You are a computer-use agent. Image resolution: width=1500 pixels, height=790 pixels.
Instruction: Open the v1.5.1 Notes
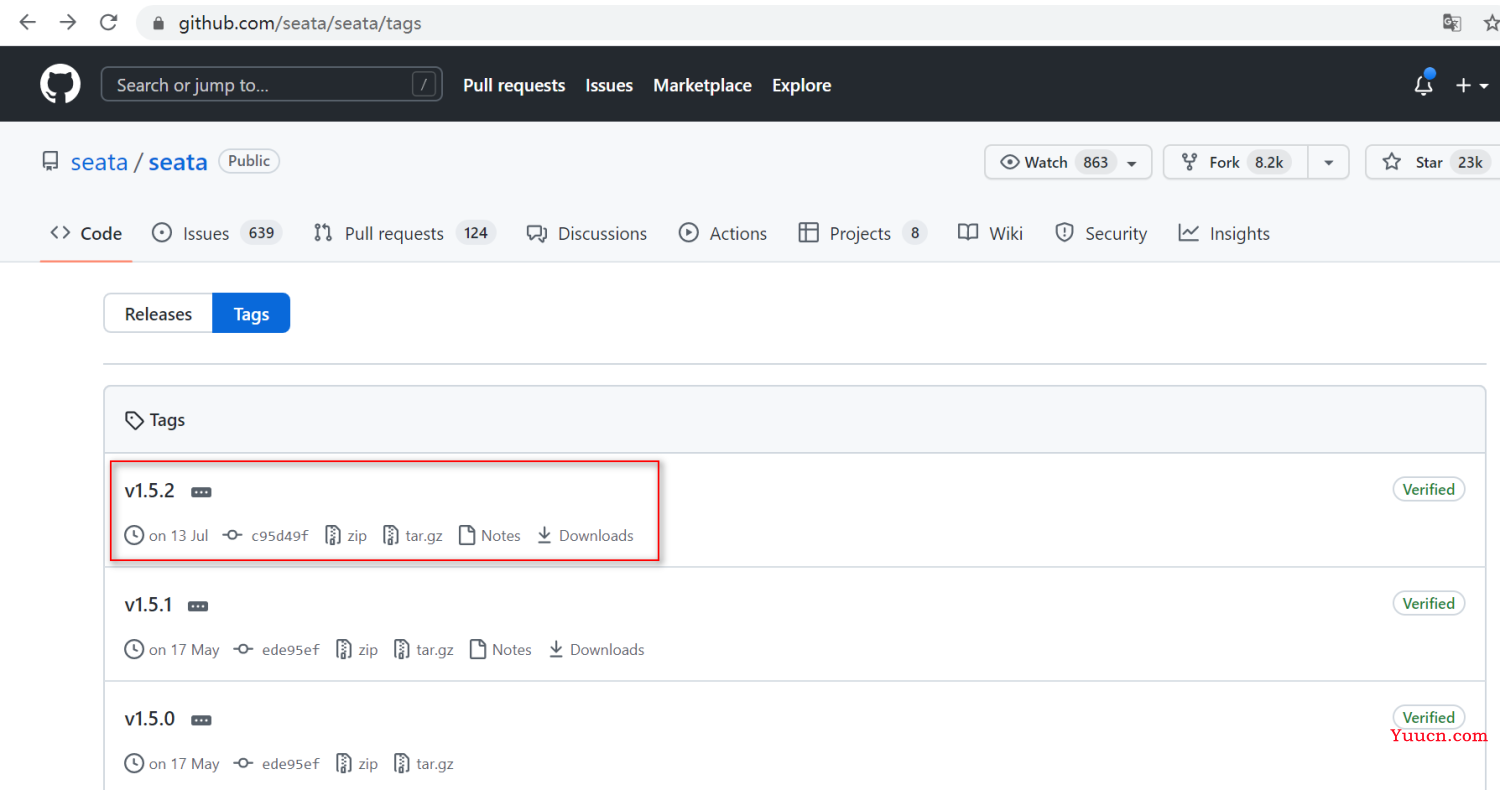click(x=501, y=650)
